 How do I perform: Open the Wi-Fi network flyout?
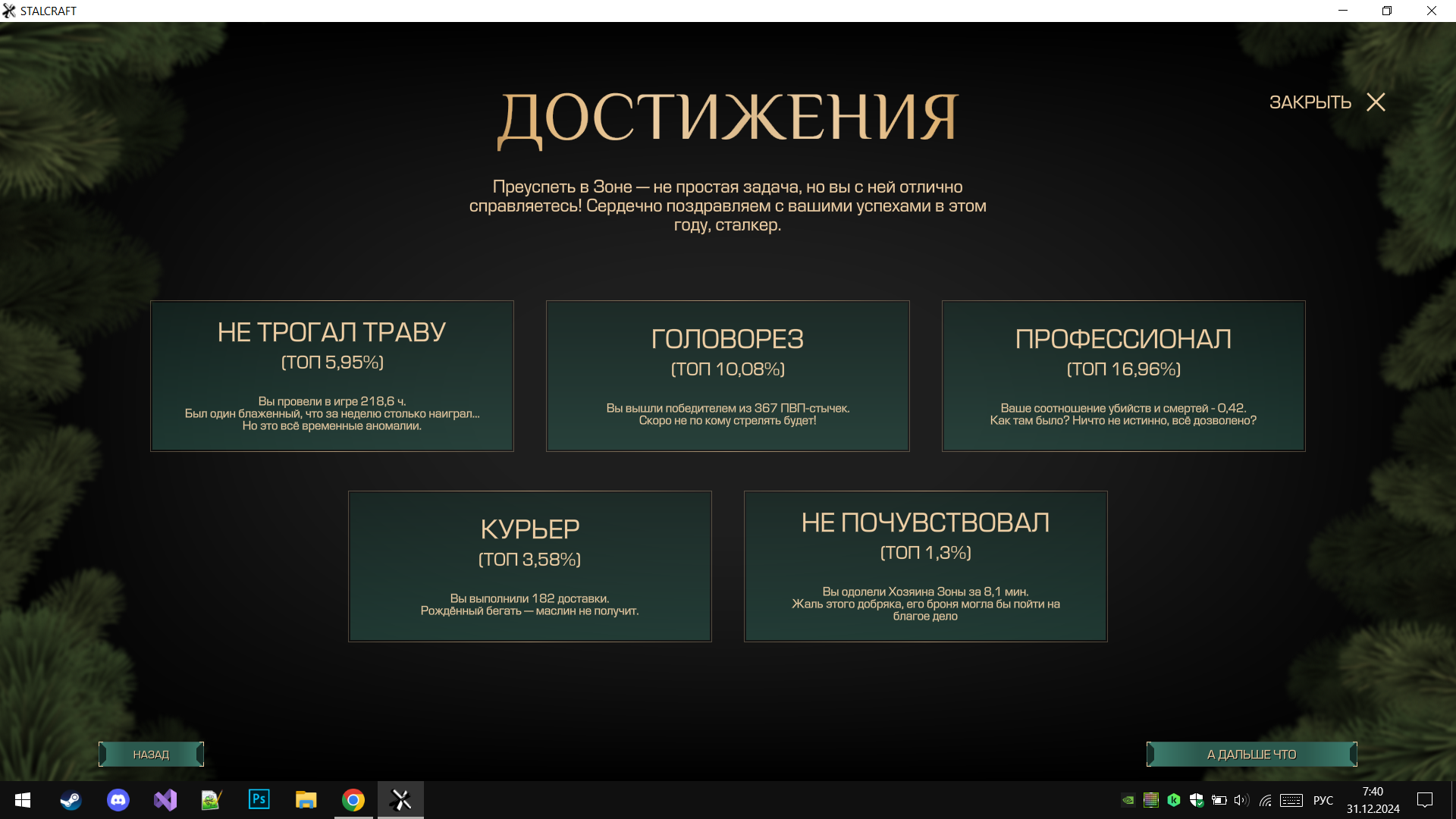(x=1266, y=800)
